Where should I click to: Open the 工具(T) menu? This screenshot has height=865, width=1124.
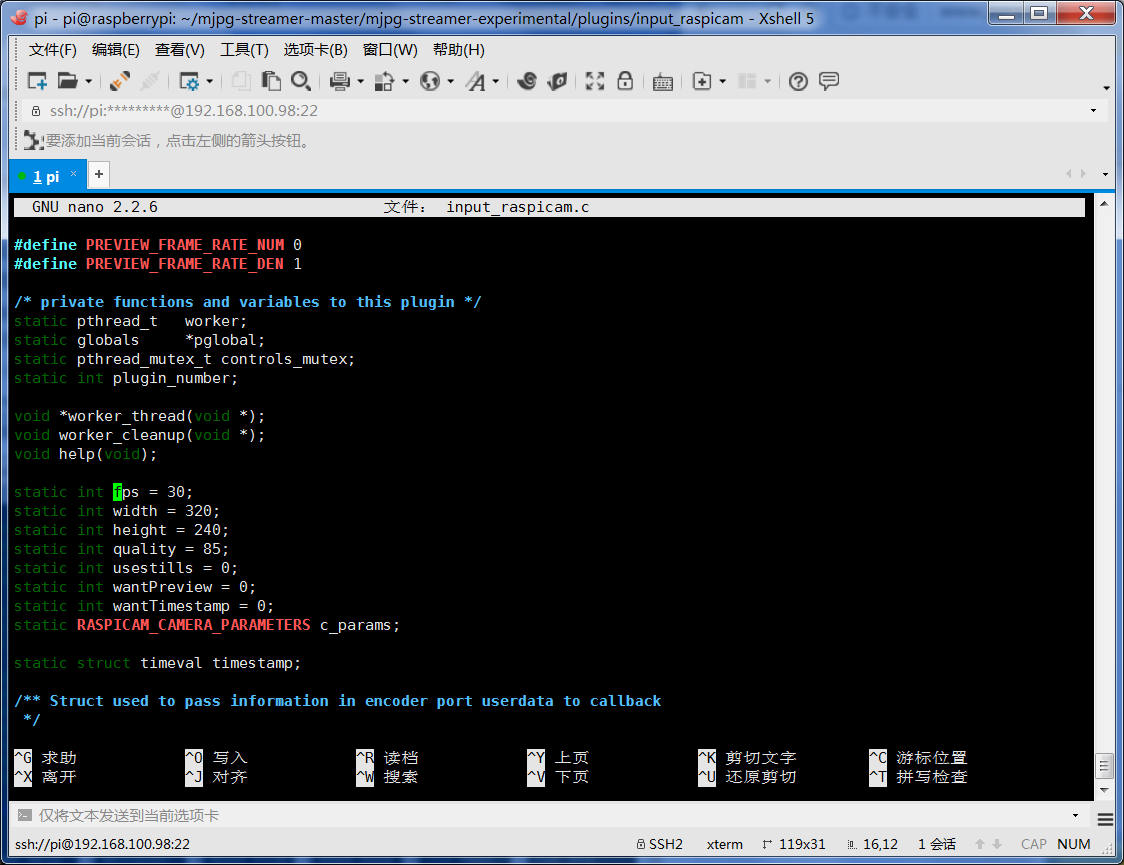pyautogui.click(x=244, y=49)
